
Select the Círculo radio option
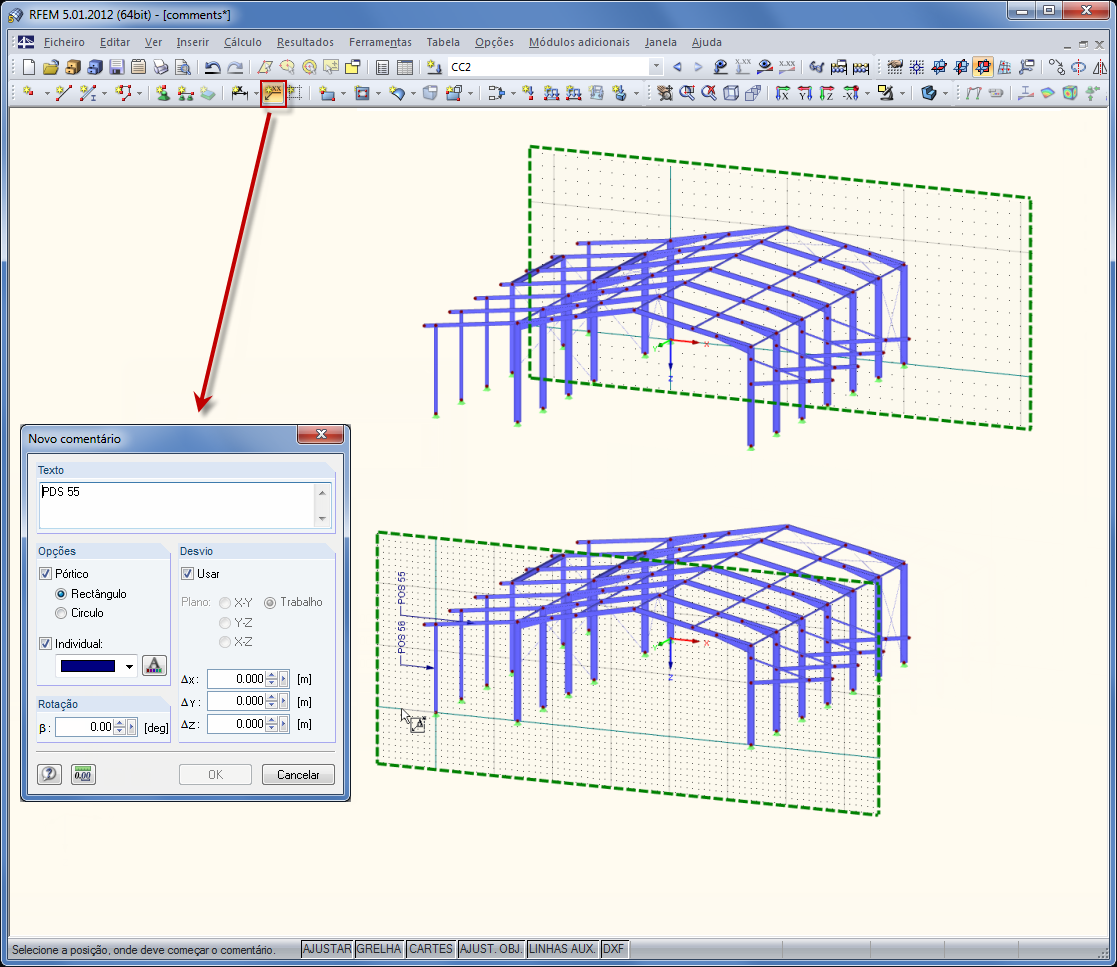tap(61, 613)
